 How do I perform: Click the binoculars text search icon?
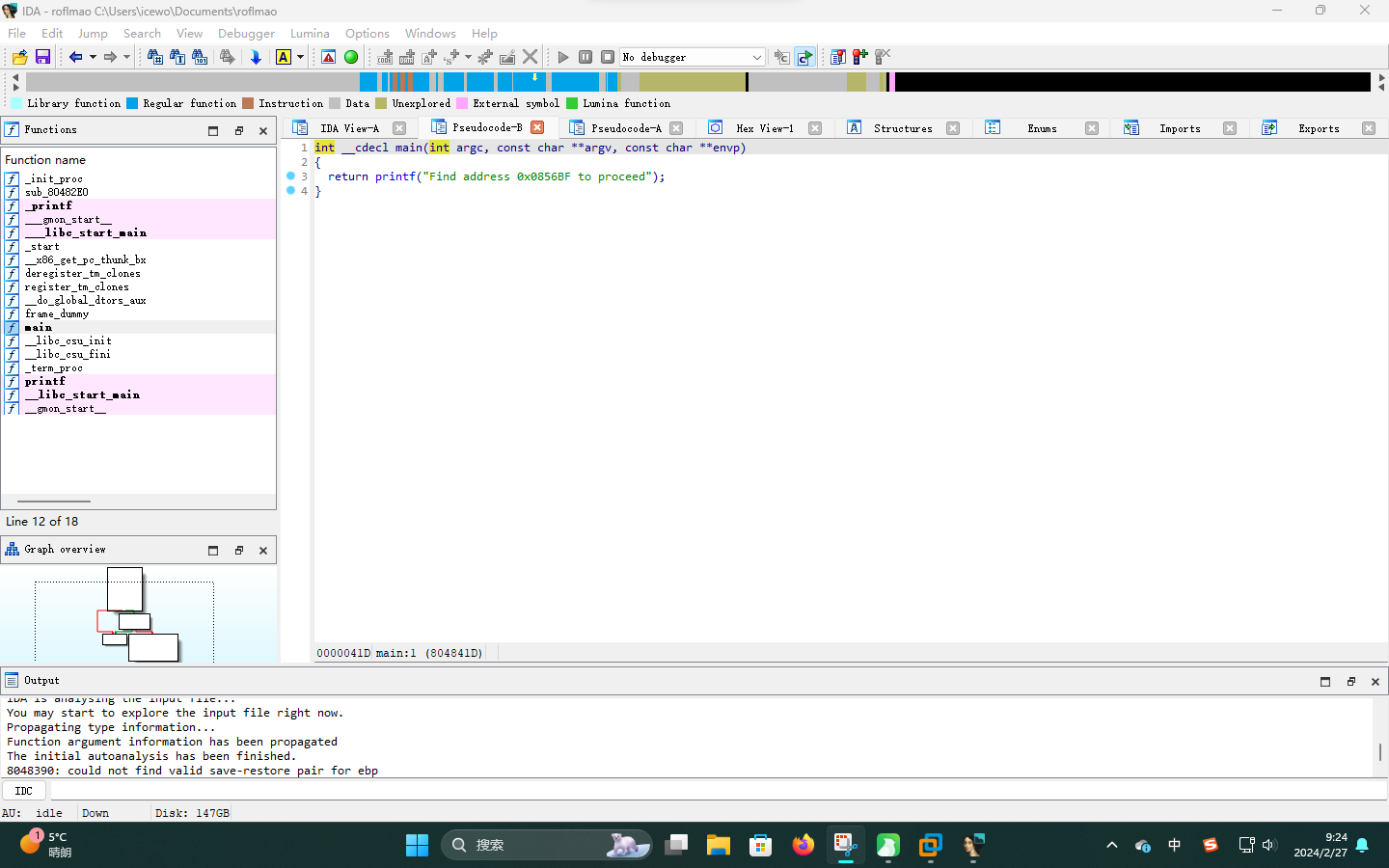[x=177, y=57]
